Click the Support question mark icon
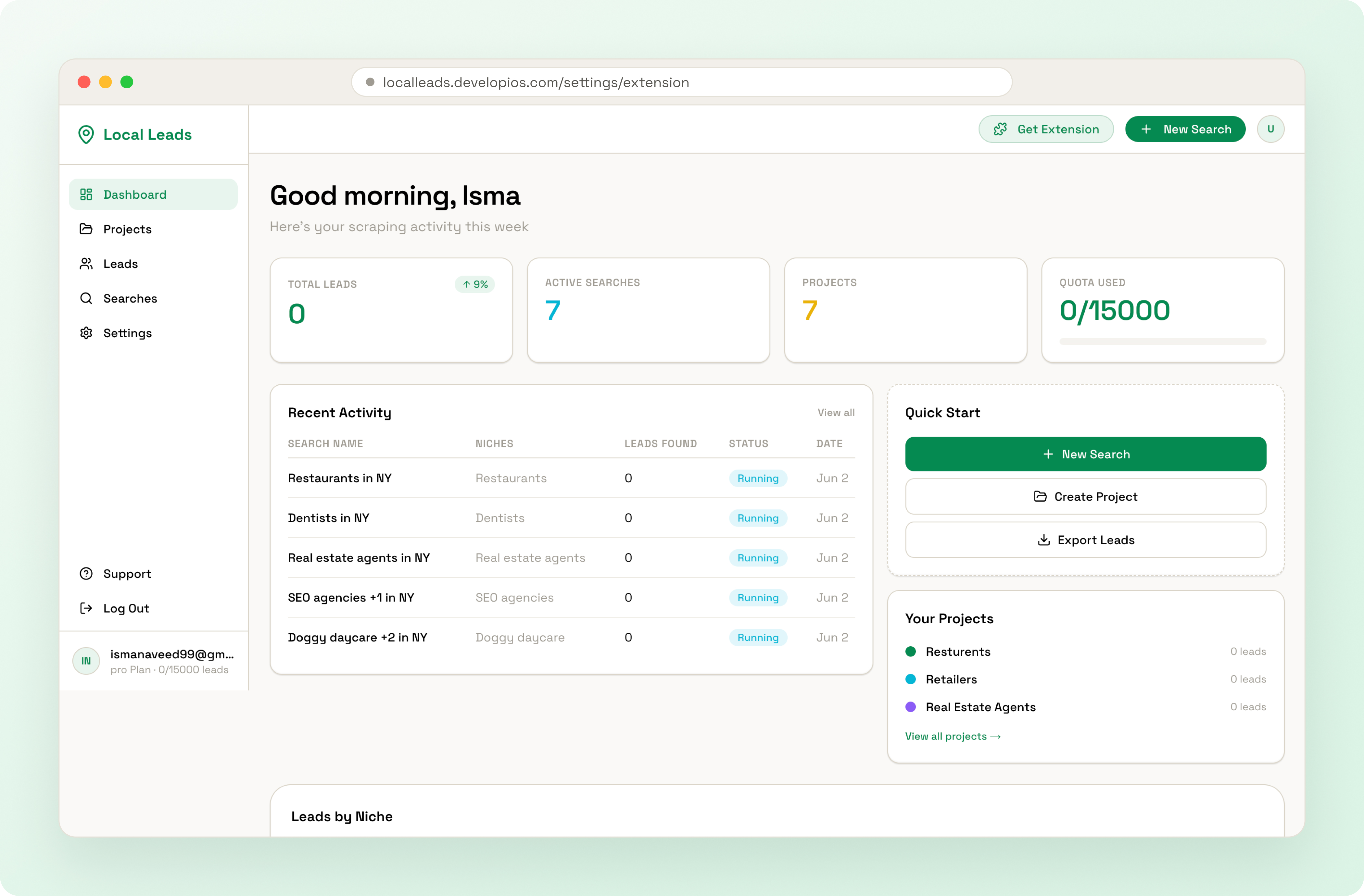Screen dimensions: 1364x896 pyautogui.click(x=86, y=573)
